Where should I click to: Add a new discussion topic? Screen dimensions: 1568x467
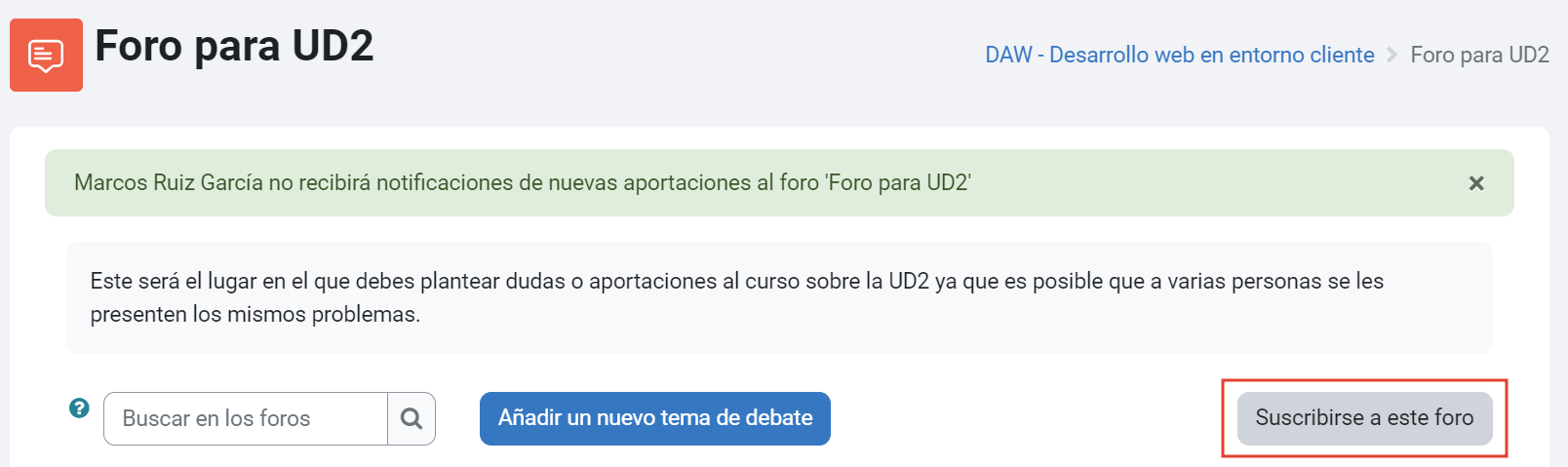click(655, 418)
